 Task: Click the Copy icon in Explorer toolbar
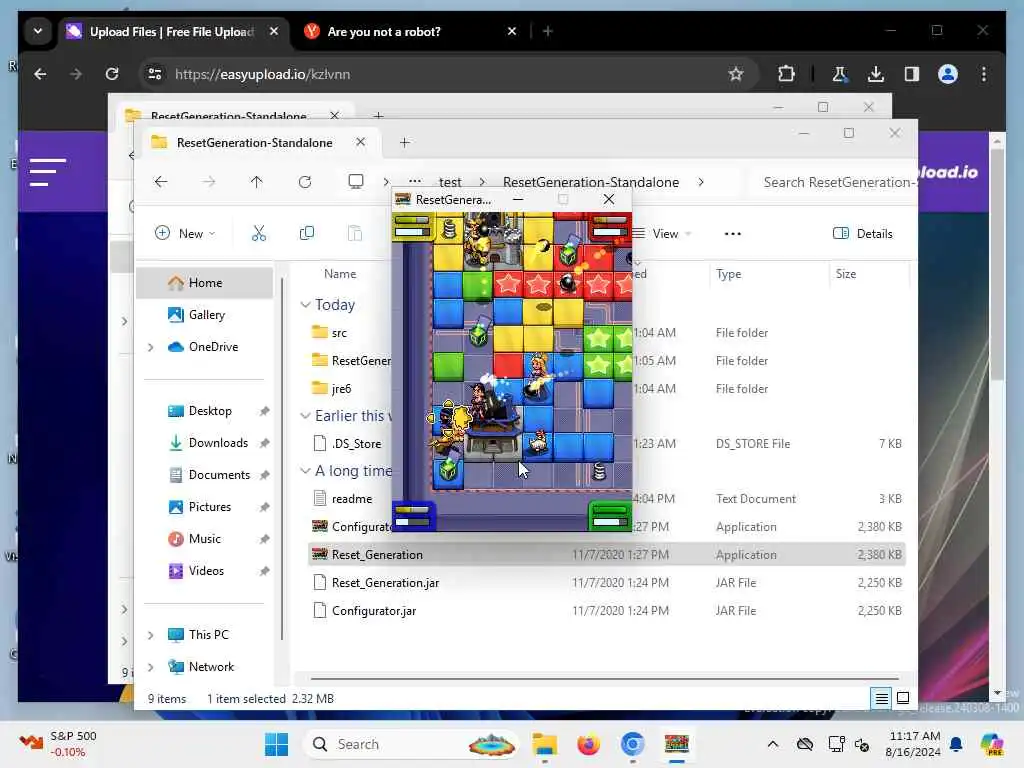pyautogui.click(x=306, y=233)
